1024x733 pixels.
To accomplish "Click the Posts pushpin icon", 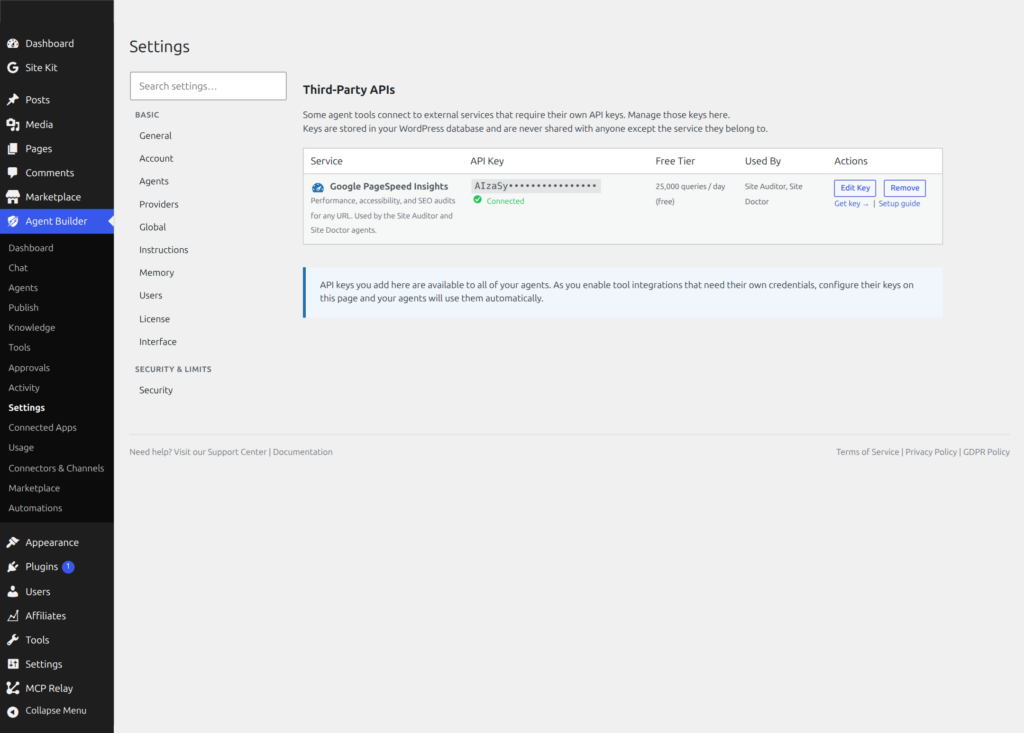I will [x=12, y=99].
